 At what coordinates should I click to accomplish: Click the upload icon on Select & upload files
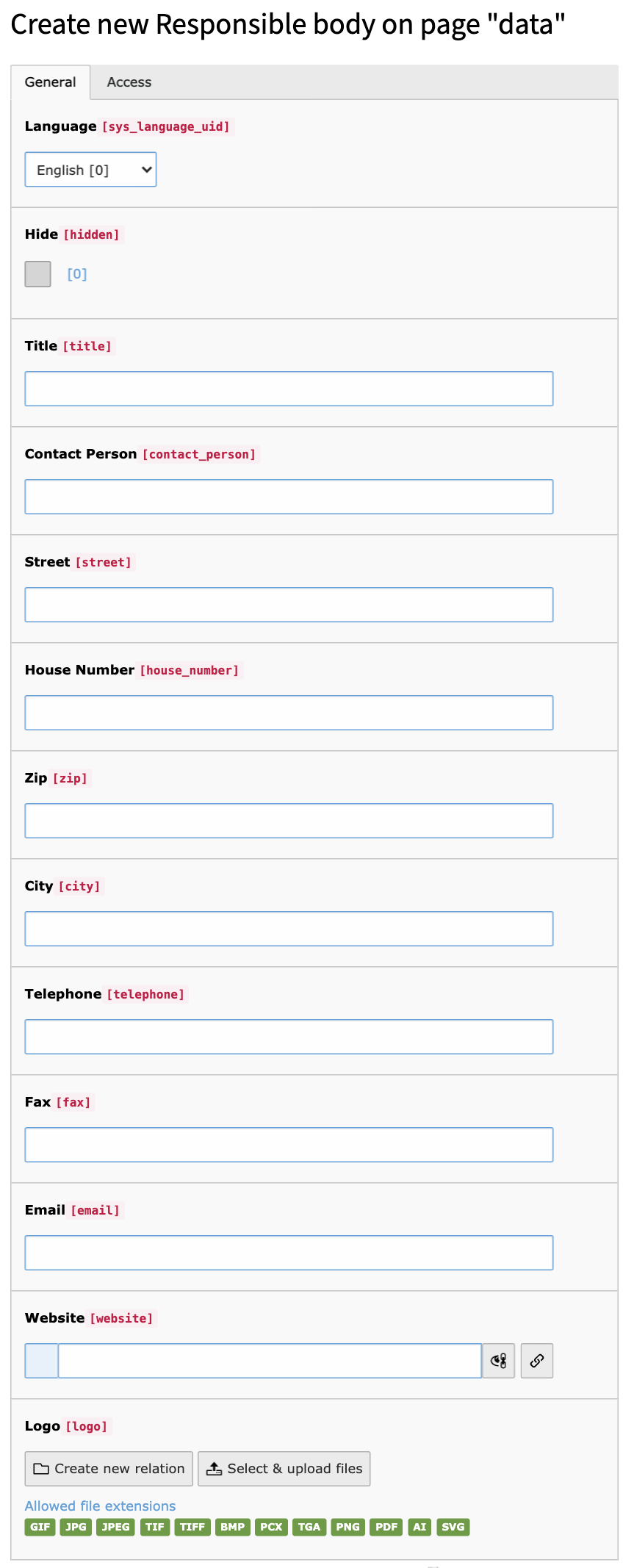pyautogui.click(x=214, y=1468)
